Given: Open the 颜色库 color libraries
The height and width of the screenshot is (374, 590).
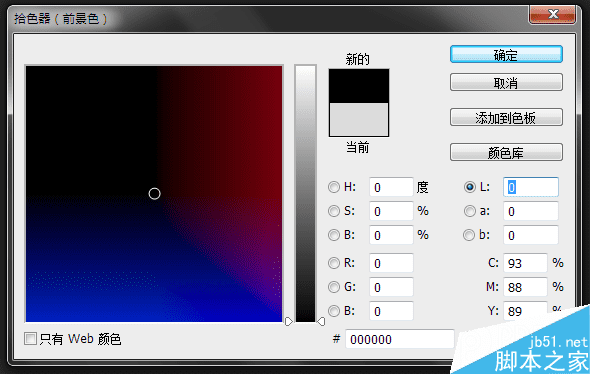Looking at the screenshot, I should point(506,152).
